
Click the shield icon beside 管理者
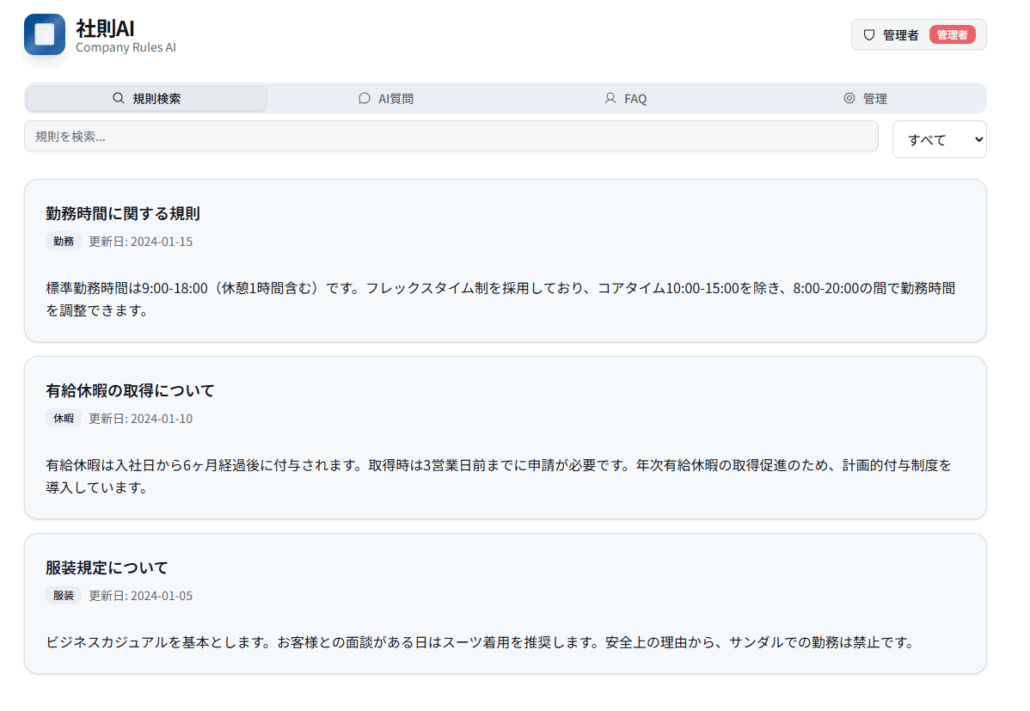(869, 35)
